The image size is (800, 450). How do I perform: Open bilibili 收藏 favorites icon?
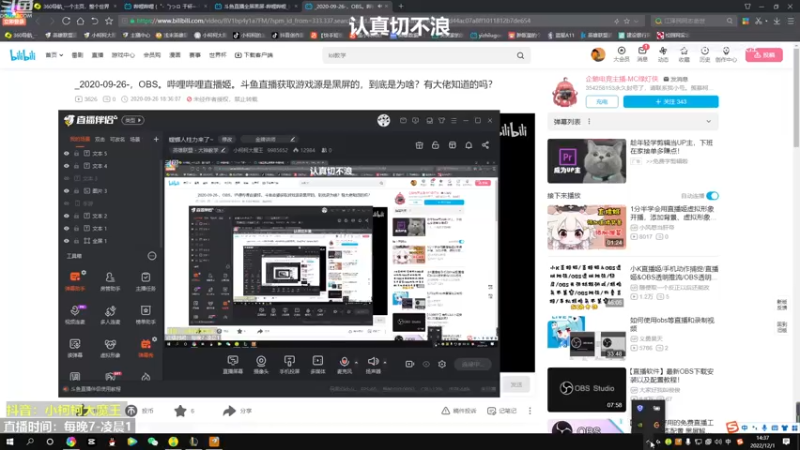(684, 54)
